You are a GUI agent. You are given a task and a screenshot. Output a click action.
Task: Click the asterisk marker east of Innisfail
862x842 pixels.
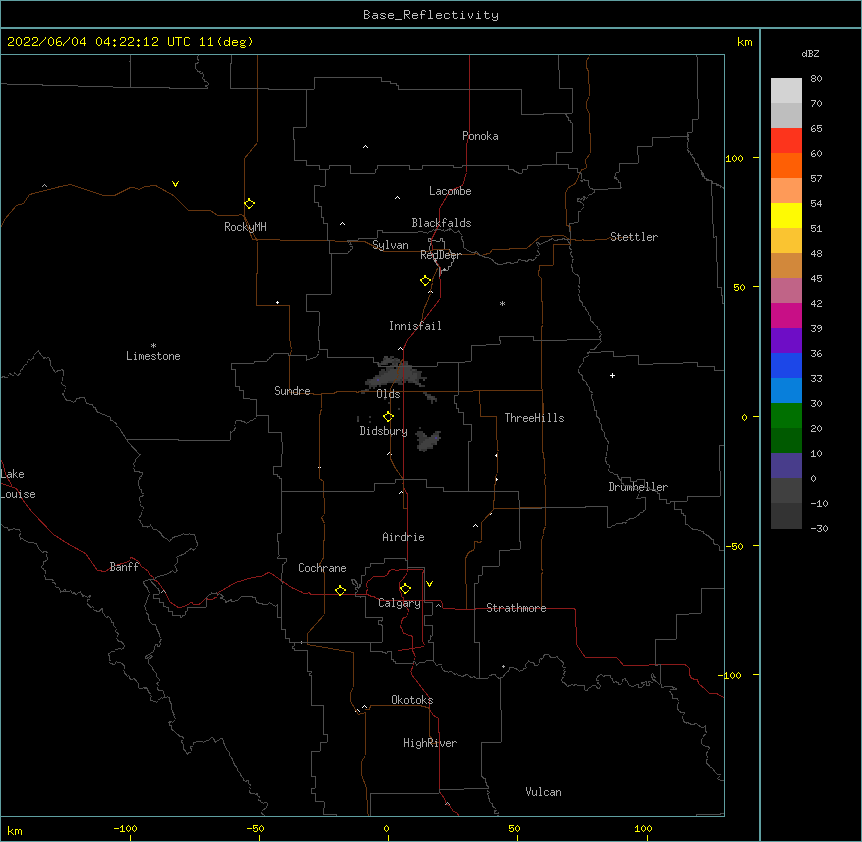pyautogui.click(x=502, y=303)
